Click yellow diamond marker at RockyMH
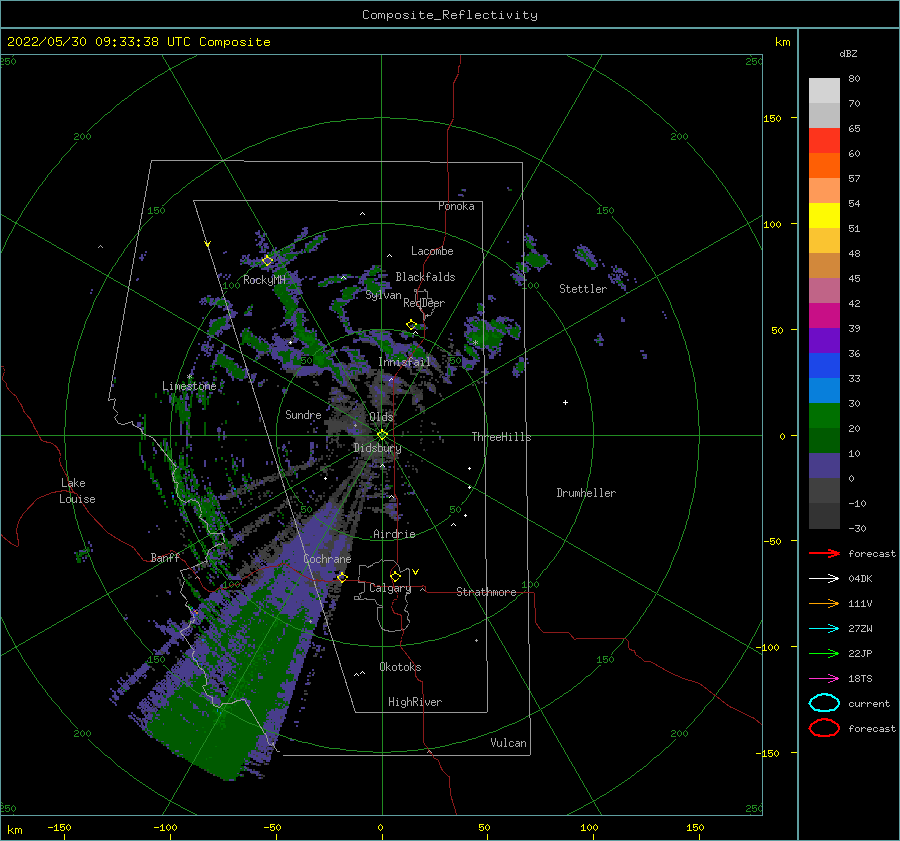 [x=267, y=261]
